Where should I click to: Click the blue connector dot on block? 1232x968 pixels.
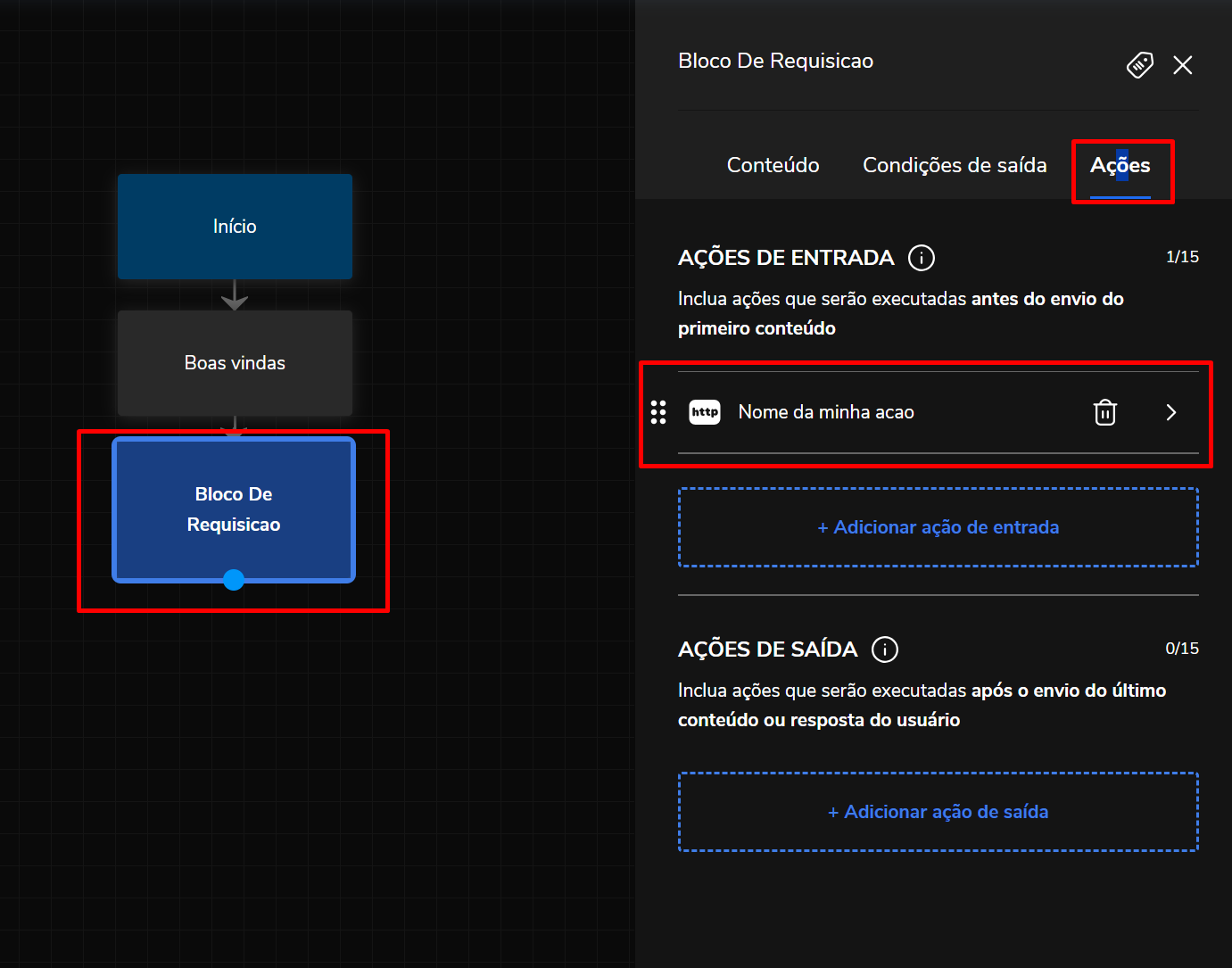point(234,580)
